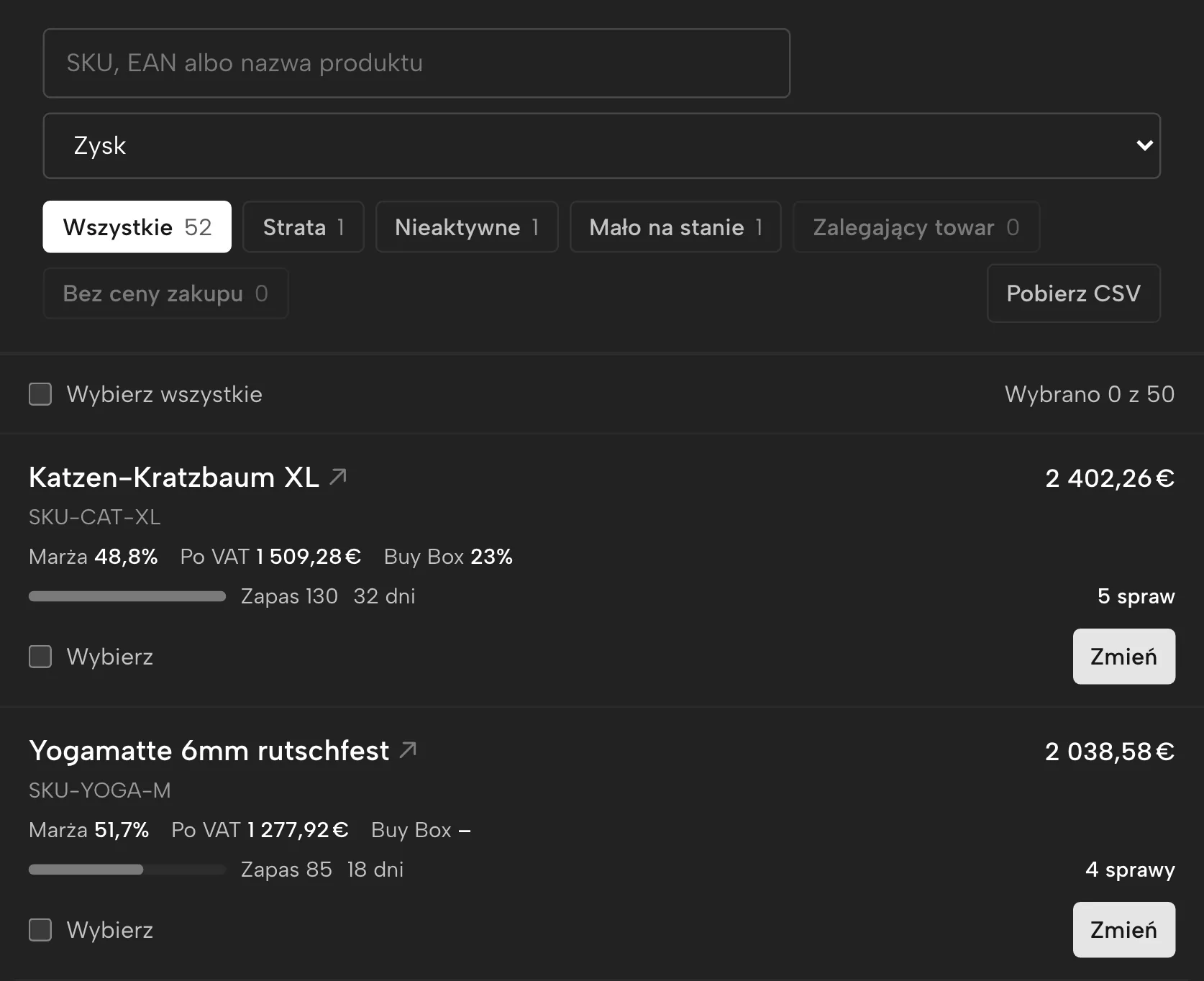Open the Zysk sort dropdown
1204x981 pixels.
pyautogui.click(x=602, y=146)
